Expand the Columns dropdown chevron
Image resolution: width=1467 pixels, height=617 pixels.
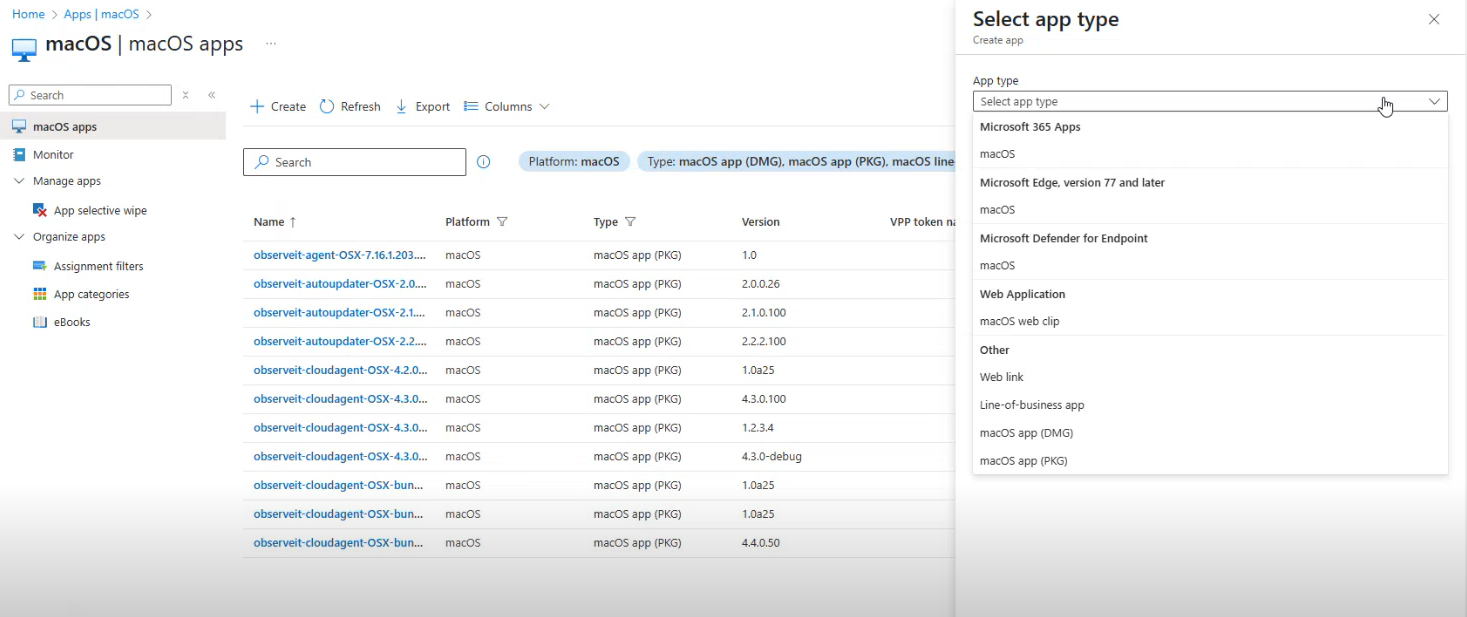coord(544,107)
